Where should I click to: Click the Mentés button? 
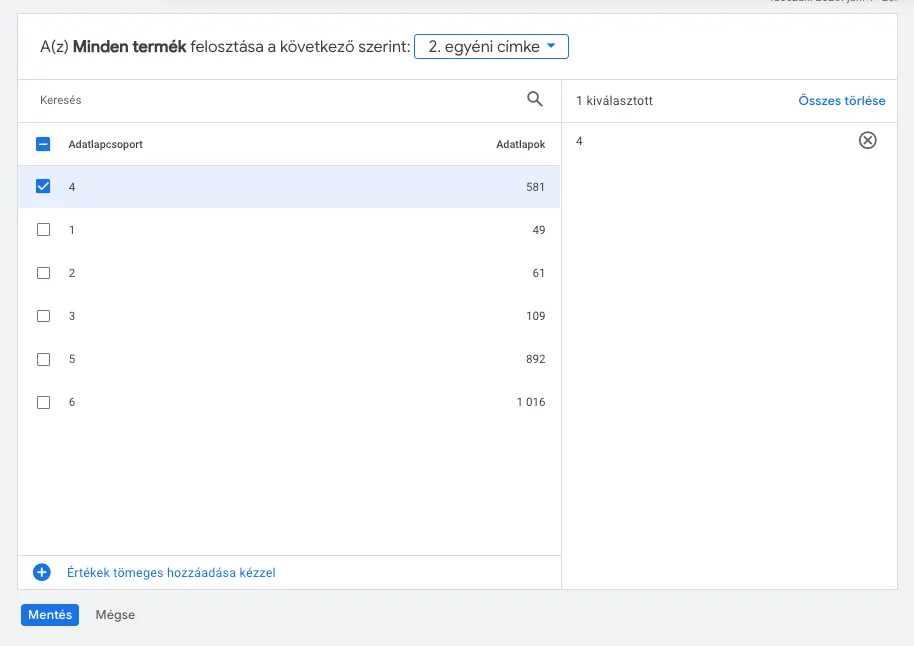click(x=50, y=615)
